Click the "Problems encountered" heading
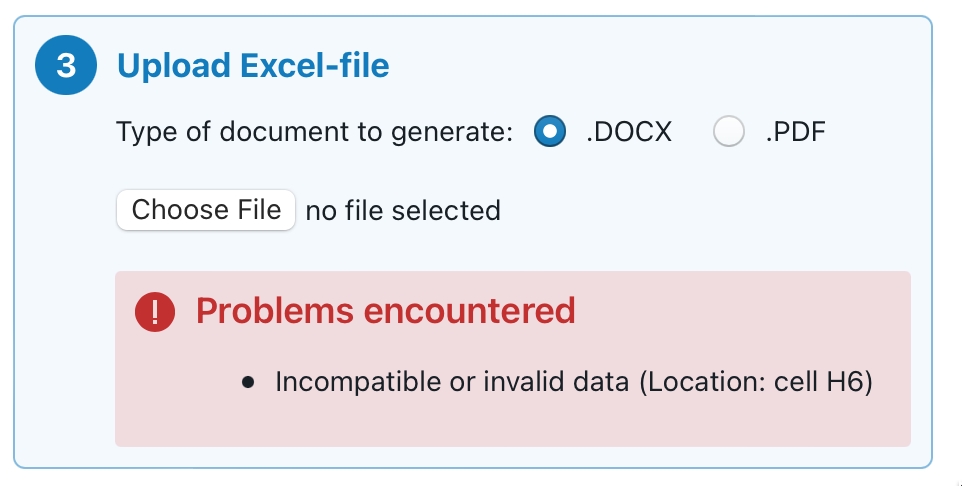 tap(385, 310)
